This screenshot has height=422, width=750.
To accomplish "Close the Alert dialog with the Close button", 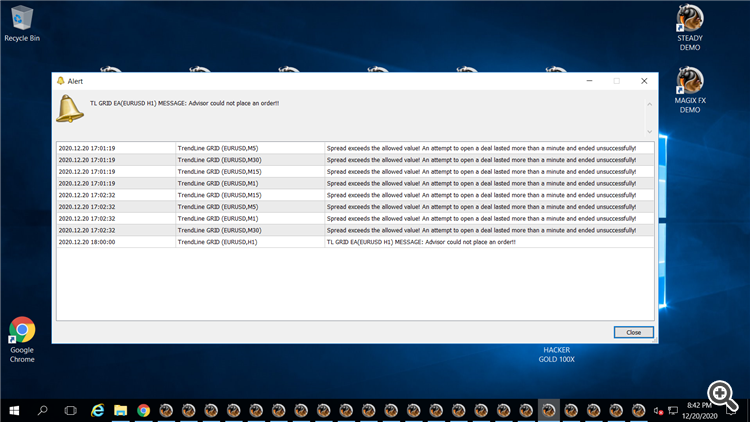I will tap(633, 332).
